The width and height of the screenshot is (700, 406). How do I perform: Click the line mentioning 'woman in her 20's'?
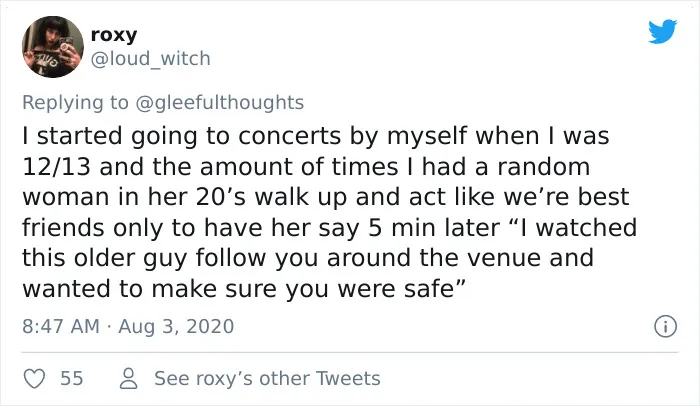pyautogui.click(x=326, y=197)
